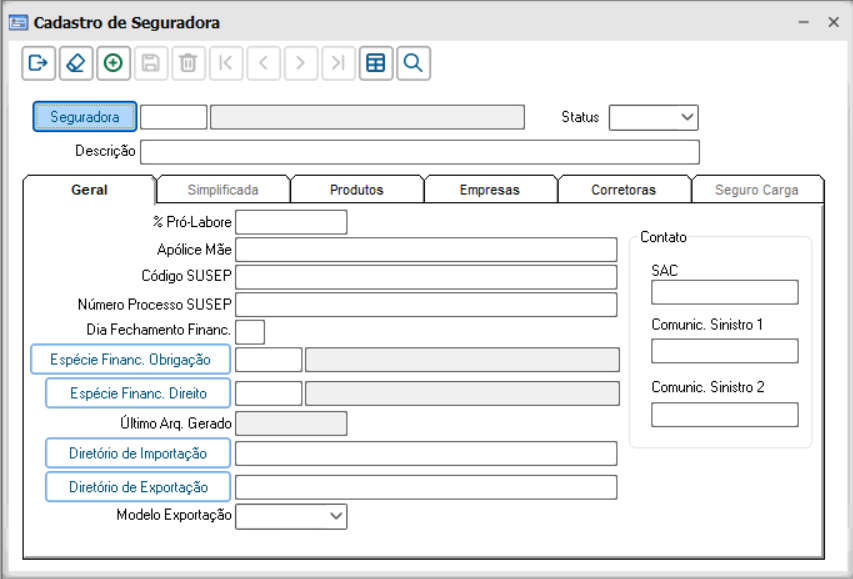This screenshot has height=579, width=853.
Task: Jump to the last record
Action: [338, 63]
